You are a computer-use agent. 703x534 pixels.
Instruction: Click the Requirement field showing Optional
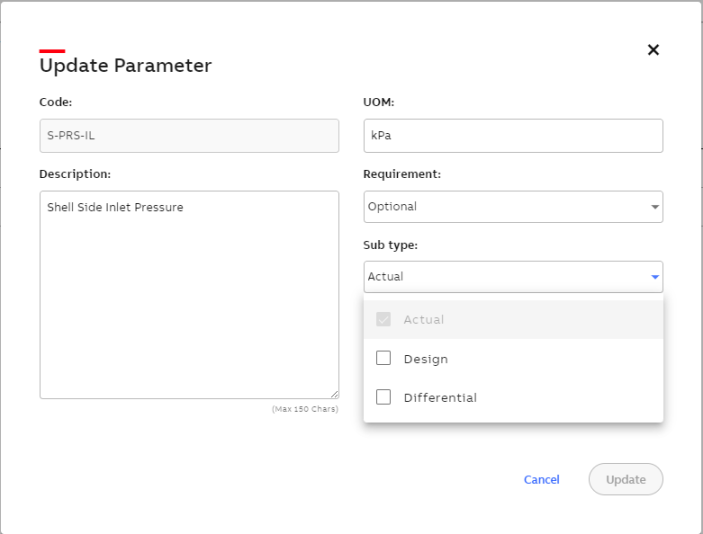click(500, 207)
